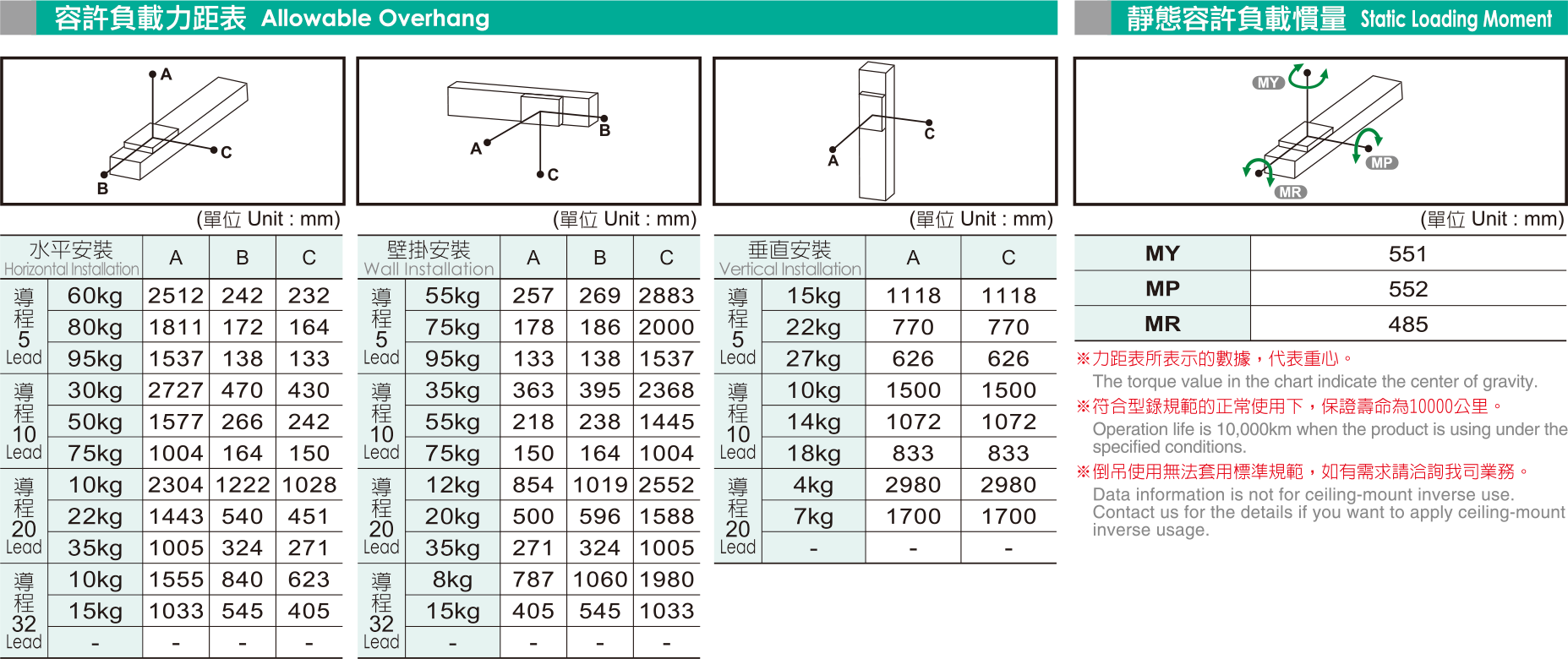Select the MY value 551 cell
This screenshot has height=659, width=1568.
tap(1407, 253)
